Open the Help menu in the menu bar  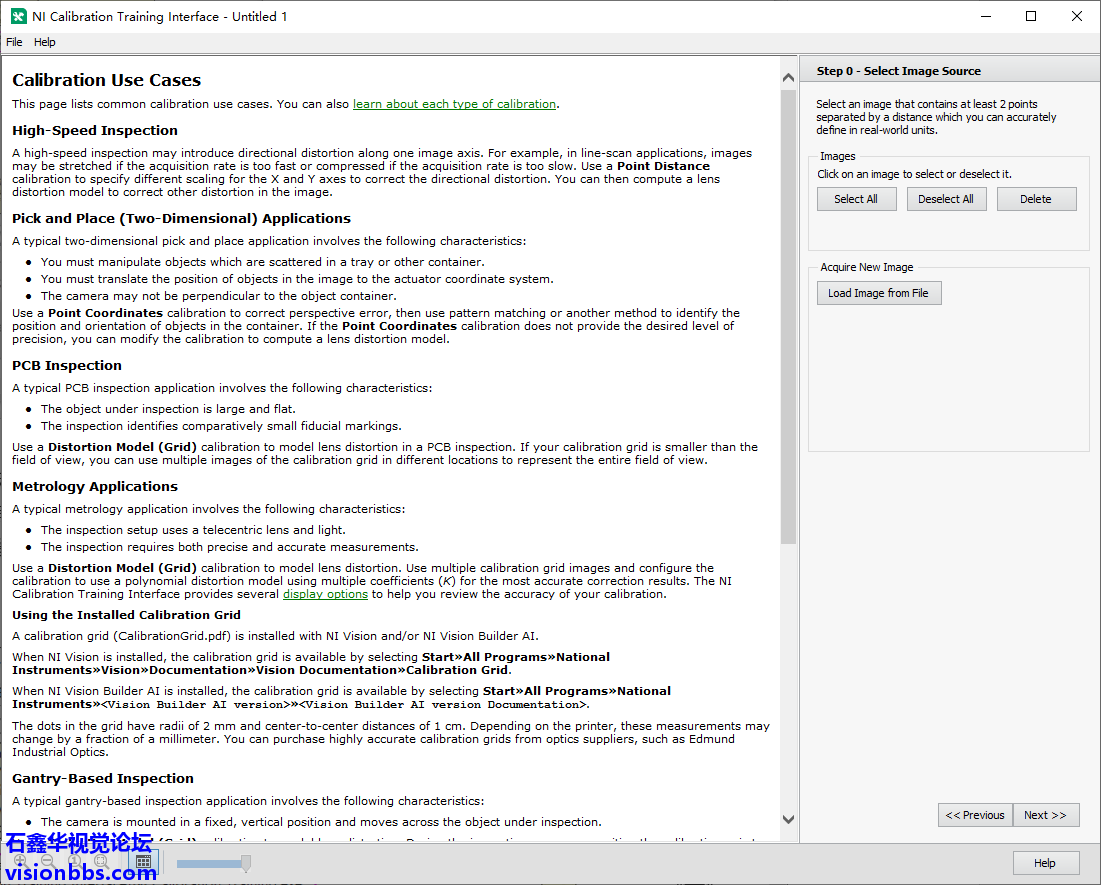(x=44, y=42)
